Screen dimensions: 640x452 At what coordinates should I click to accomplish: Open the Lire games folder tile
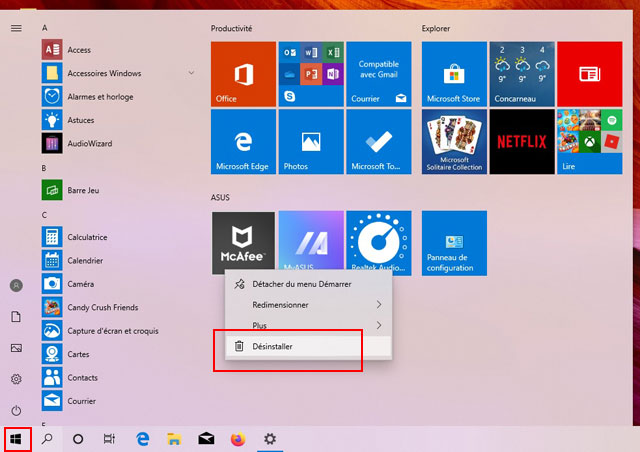click(590, 142)
